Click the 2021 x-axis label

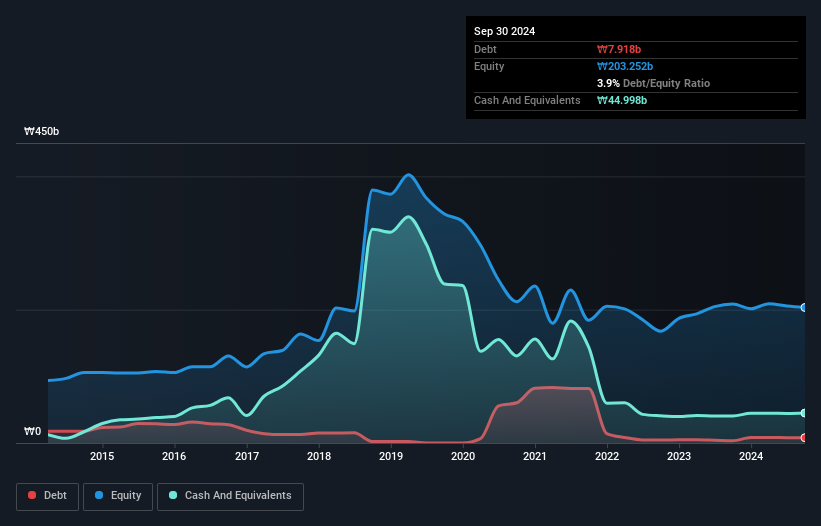535,456
